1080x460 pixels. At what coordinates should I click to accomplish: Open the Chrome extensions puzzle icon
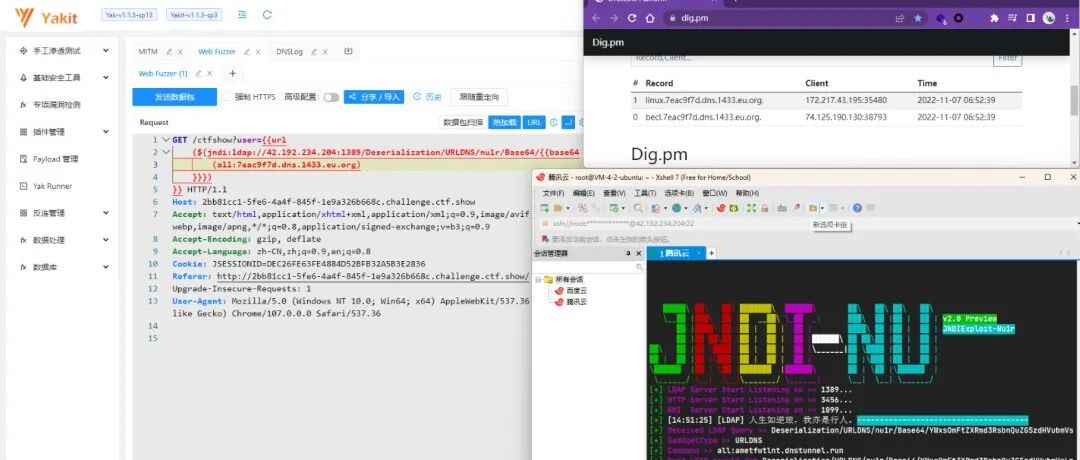994,19
